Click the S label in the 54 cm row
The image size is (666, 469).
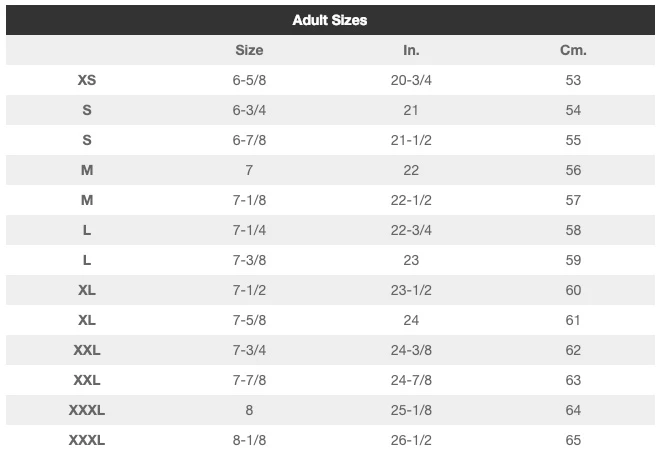coord(87,110)
